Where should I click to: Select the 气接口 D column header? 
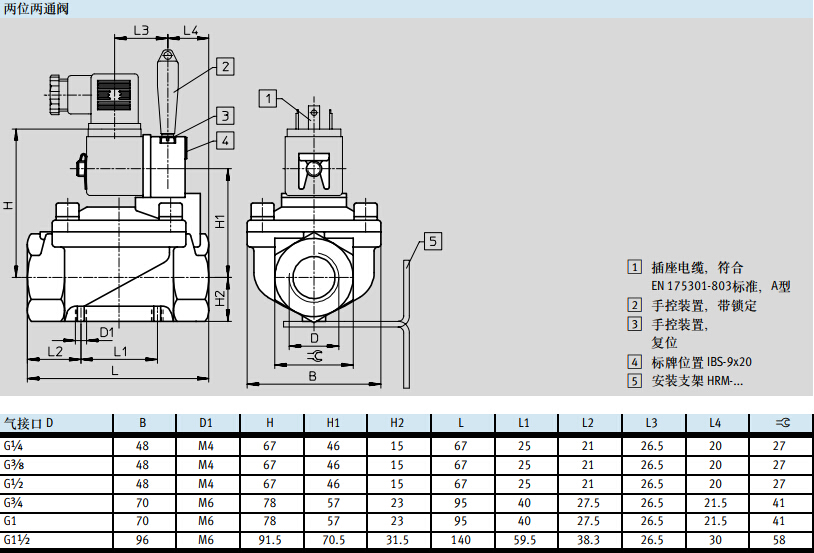point(29,423)
